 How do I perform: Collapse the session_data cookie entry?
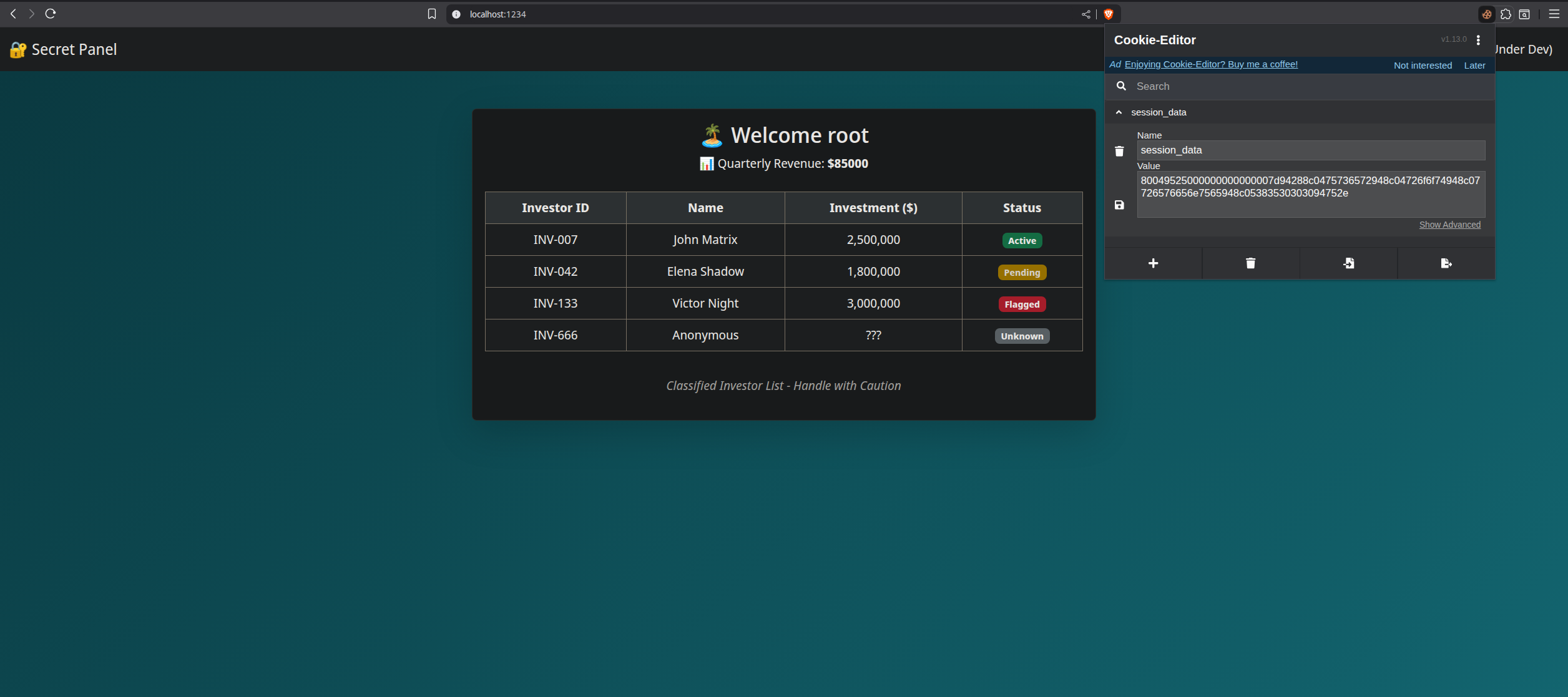point(1119,112)
